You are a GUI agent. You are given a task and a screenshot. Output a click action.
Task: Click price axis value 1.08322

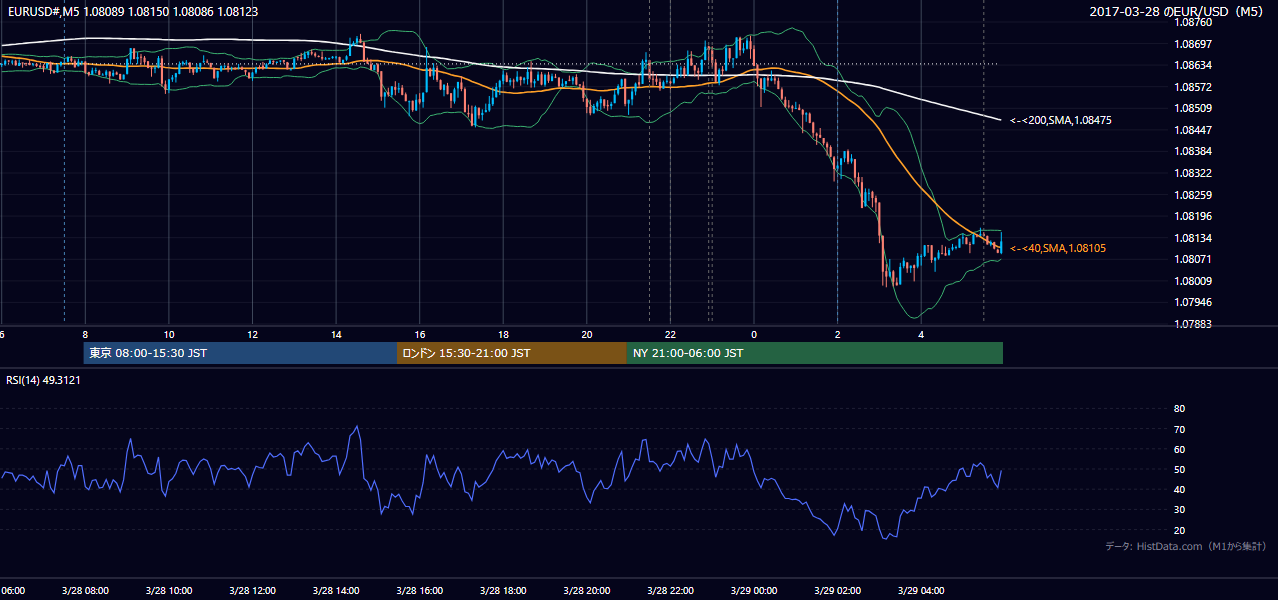pos(1192,174)
